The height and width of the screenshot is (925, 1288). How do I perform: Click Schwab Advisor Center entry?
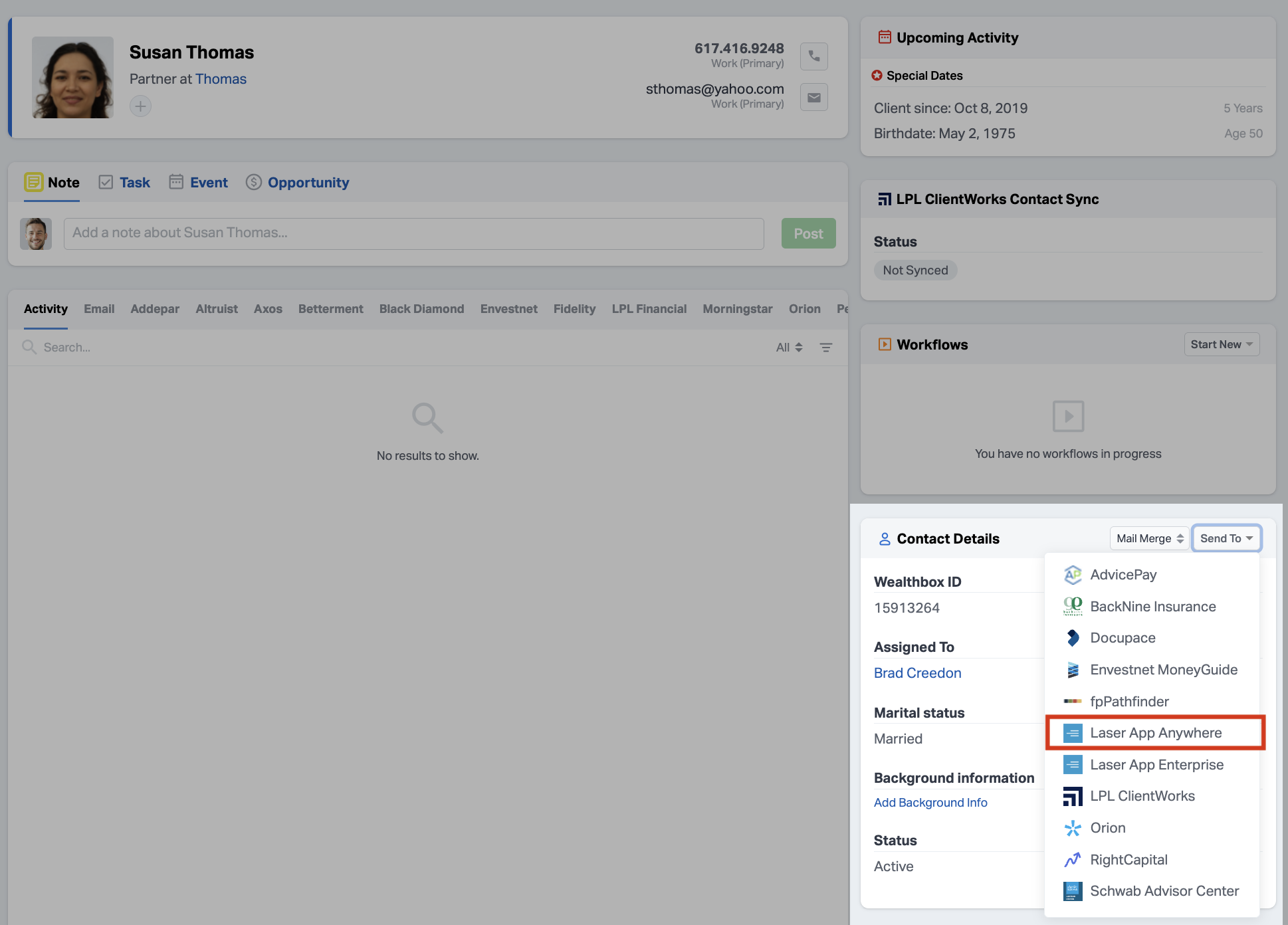point(1164,891)
